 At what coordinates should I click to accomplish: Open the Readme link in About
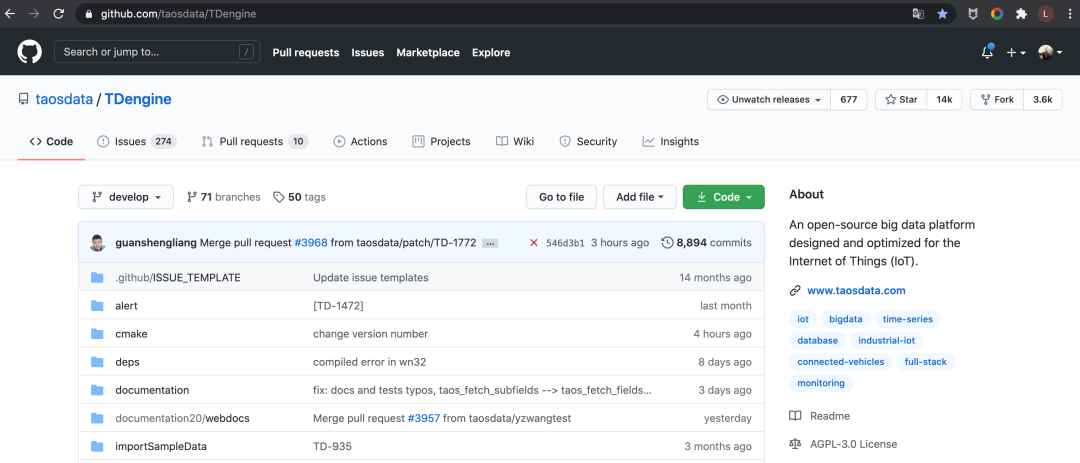tap(820, 416)
